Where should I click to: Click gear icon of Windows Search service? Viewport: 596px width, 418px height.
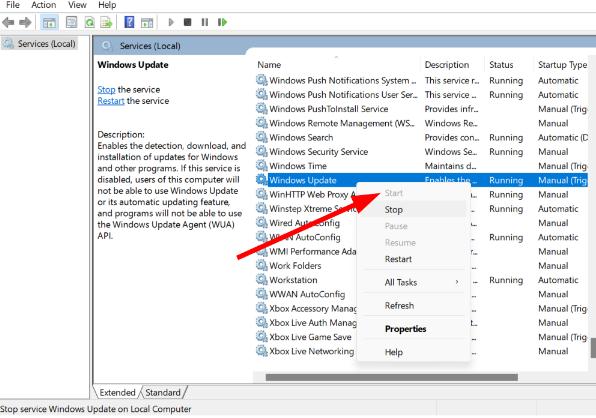pos(262,137)
